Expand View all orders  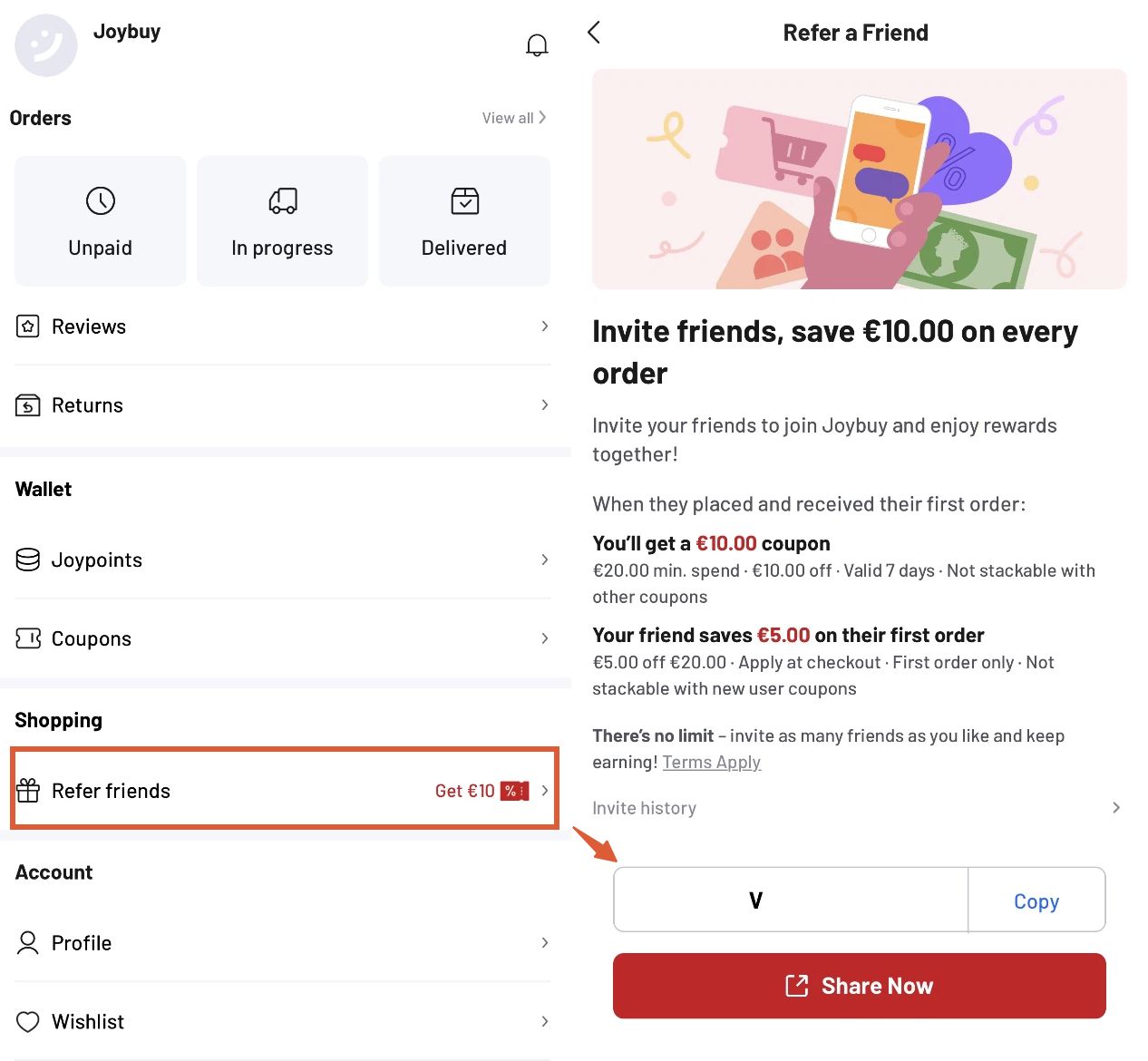514,118
